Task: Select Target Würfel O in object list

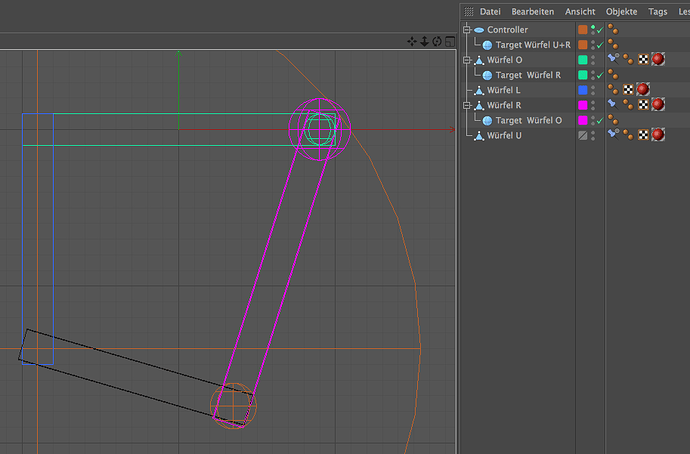Action: point(529,121)
